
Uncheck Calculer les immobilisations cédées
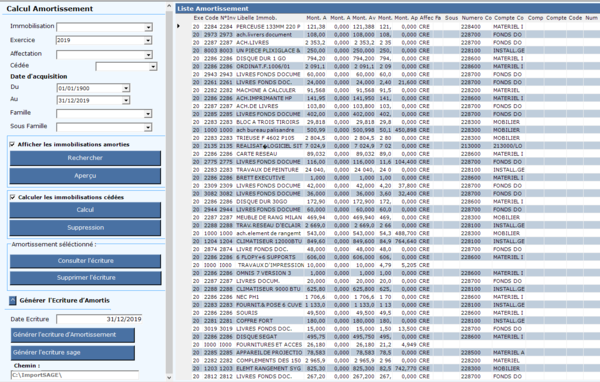(13, 197)
